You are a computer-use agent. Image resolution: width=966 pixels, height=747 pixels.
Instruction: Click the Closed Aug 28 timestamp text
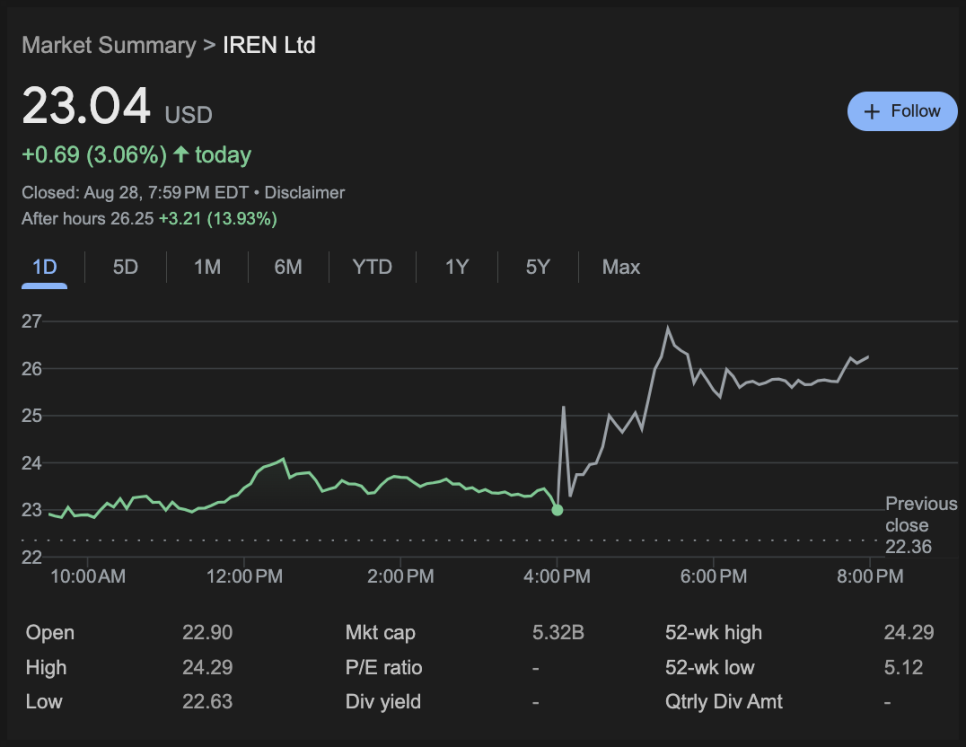[x=135, y=193]
